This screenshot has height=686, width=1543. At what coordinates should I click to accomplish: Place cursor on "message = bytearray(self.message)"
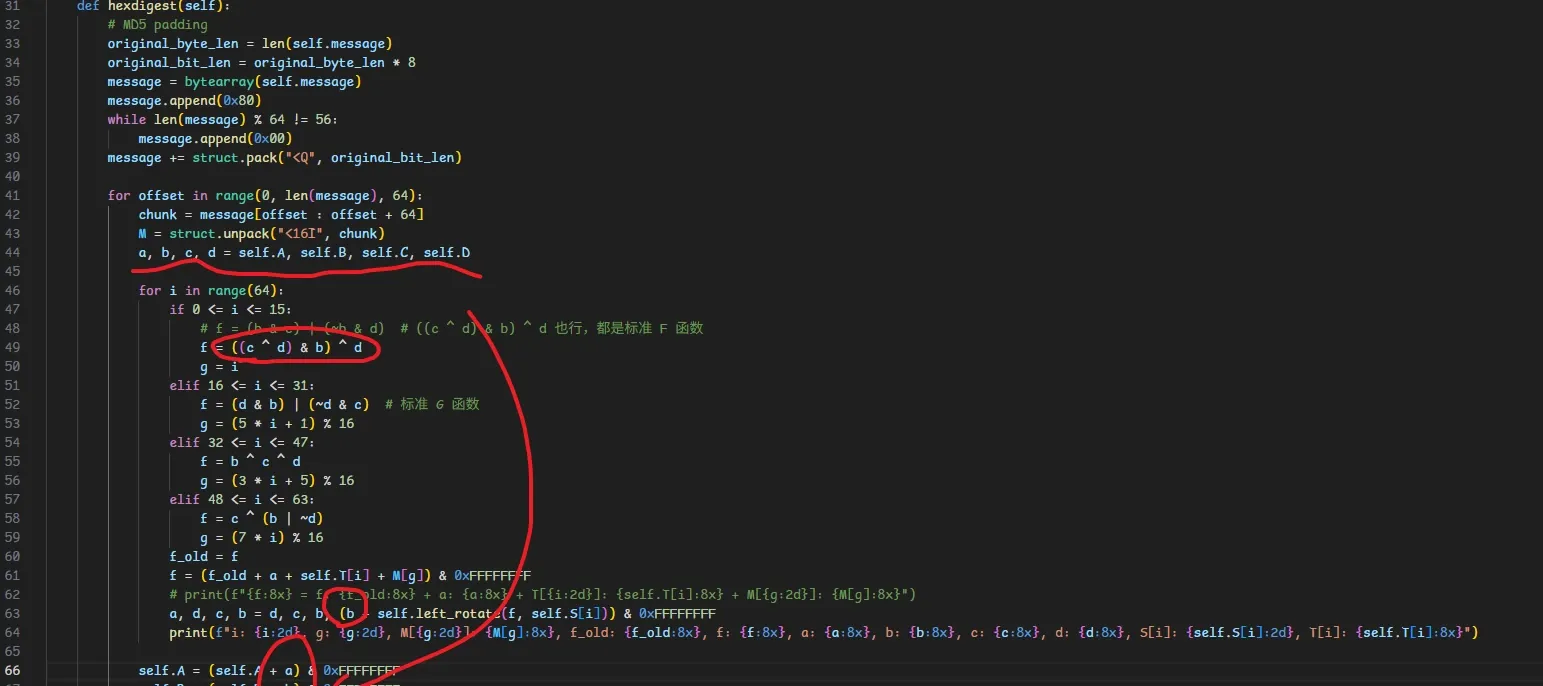[x=235, y=81]
